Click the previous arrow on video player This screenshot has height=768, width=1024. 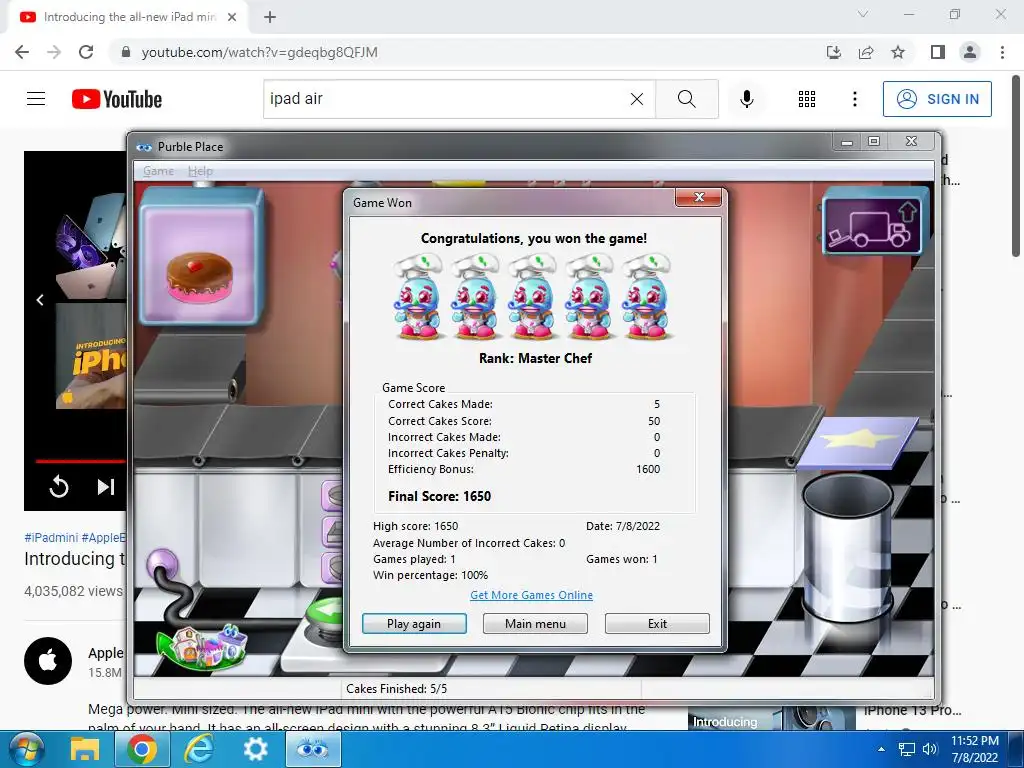pyautogui.click(x=40, y=300)
